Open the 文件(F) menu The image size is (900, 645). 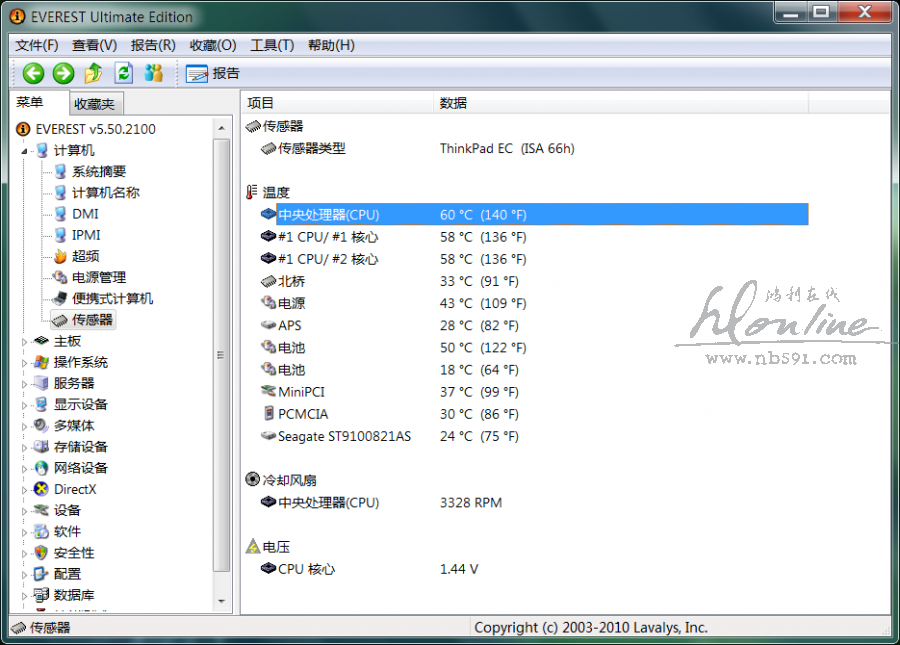click(x=36, y=45)
